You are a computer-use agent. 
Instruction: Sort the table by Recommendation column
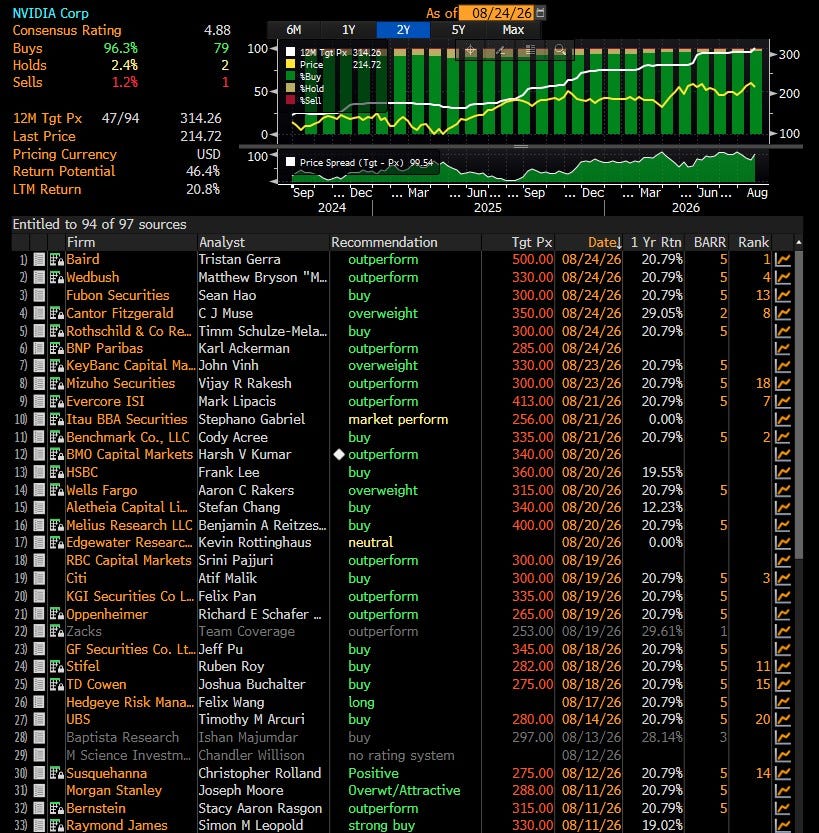(384, 242)
